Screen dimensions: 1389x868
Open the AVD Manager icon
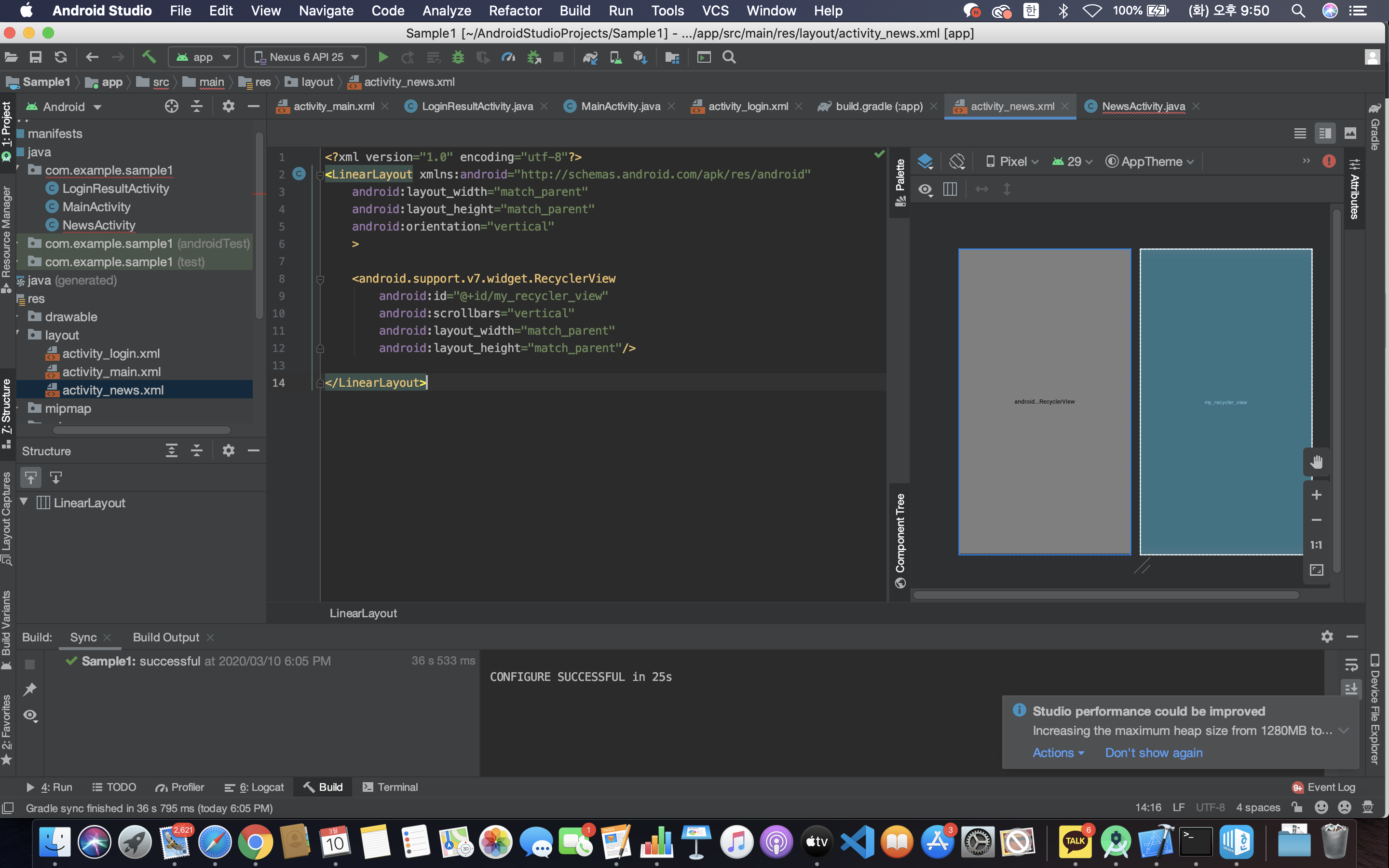[x=615, y=57]
